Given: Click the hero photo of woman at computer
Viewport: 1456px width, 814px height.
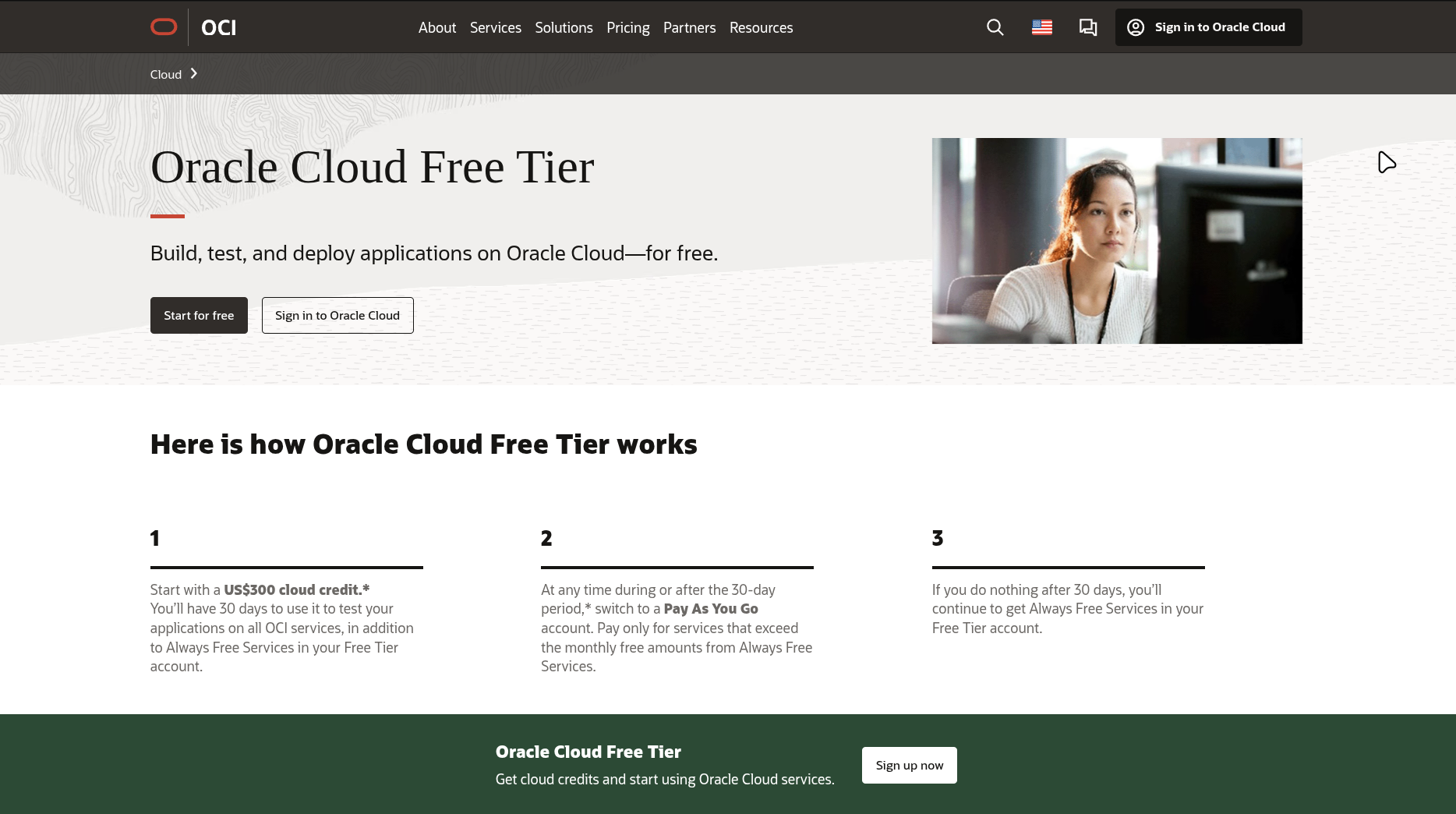Looking at the screenshot, I should point(1116,240).
